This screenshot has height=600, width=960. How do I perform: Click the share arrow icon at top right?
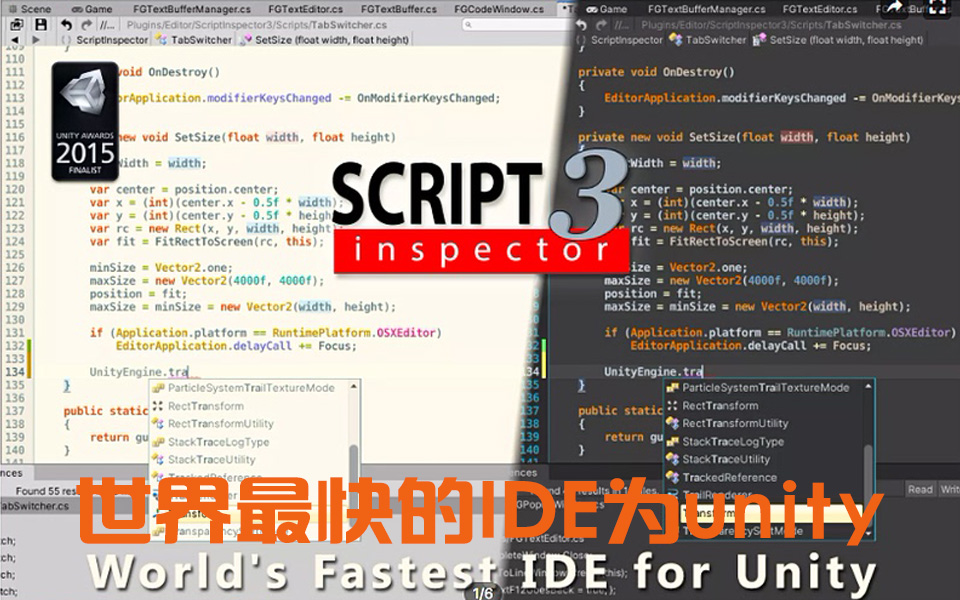click(896, 7)
